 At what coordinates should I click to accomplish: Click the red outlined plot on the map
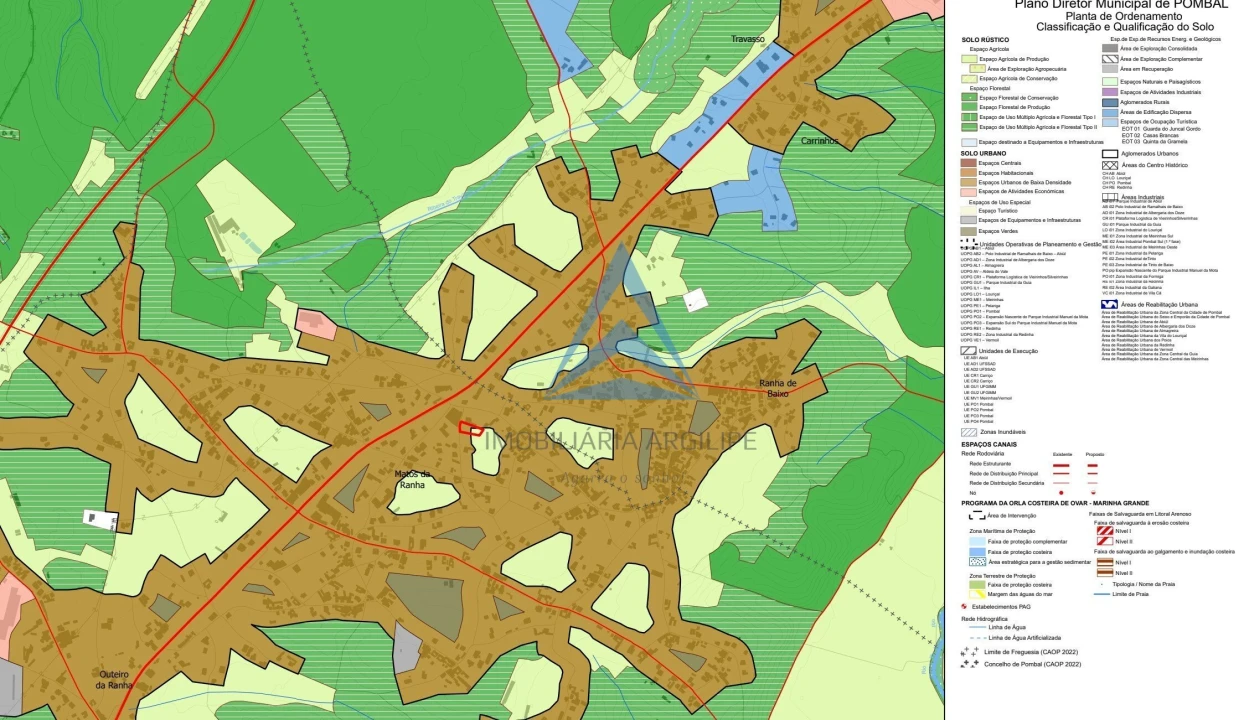click(470, 428)
